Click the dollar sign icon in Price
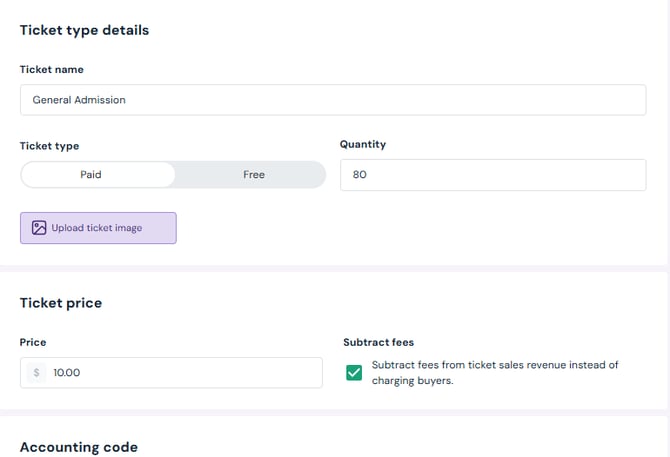The image size is (670, 457). pyautogui.click(x=37, y=373)
